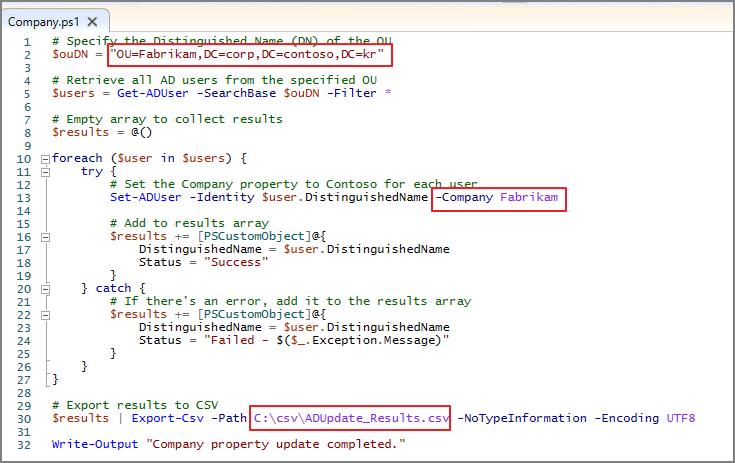Image resolution: width=735 pixels, height=463 pixels.
Task: Click the -Company parameter on line 13
Action: coord(464,197)
